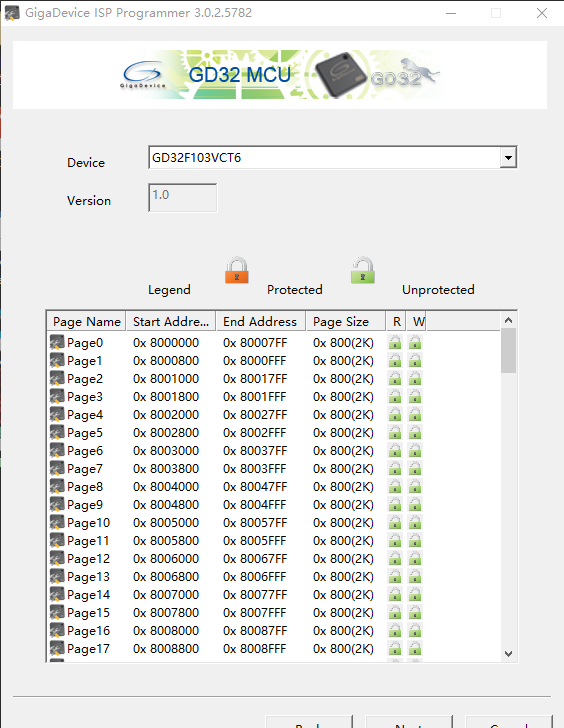Click the Page12 row icon

[x=57, y=559]
